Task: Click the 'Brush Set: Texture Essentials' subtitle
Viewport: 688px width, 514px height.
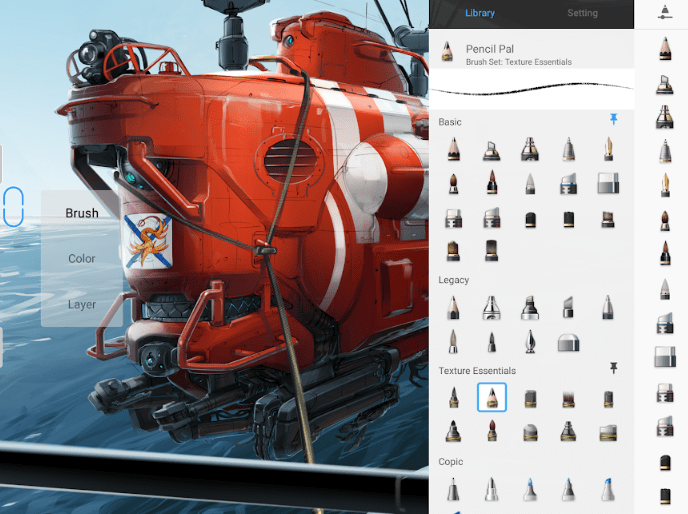Action: (519, 62)
